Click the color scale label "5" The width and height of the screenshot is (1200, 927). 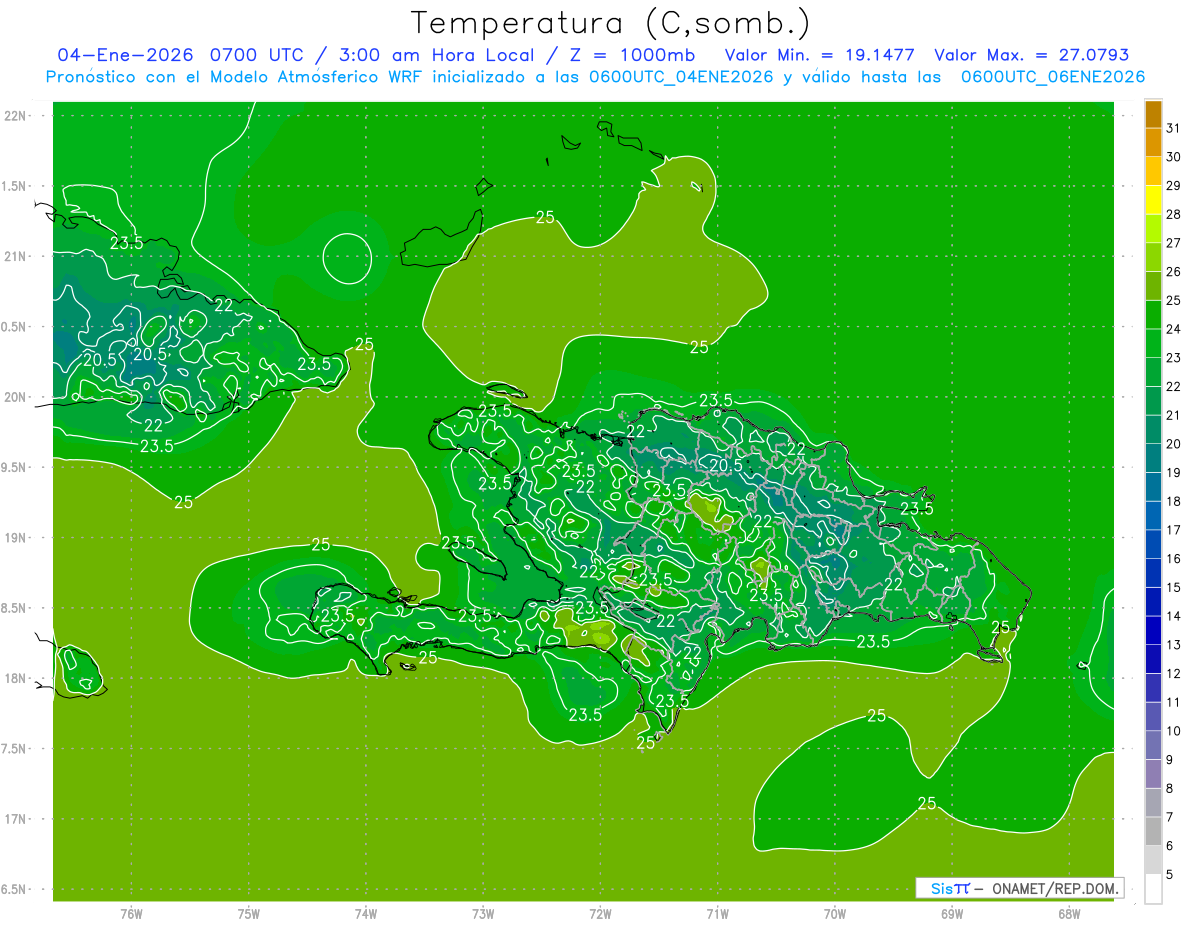(x=1169, y=875)
